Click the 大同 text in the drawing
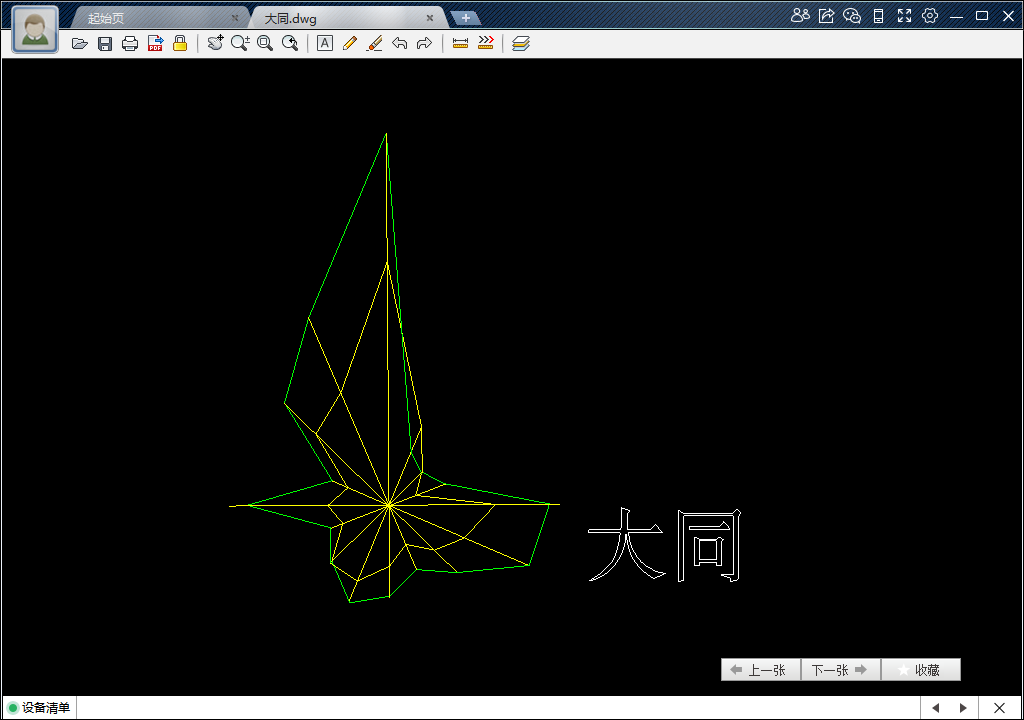 tap(665, 546)
